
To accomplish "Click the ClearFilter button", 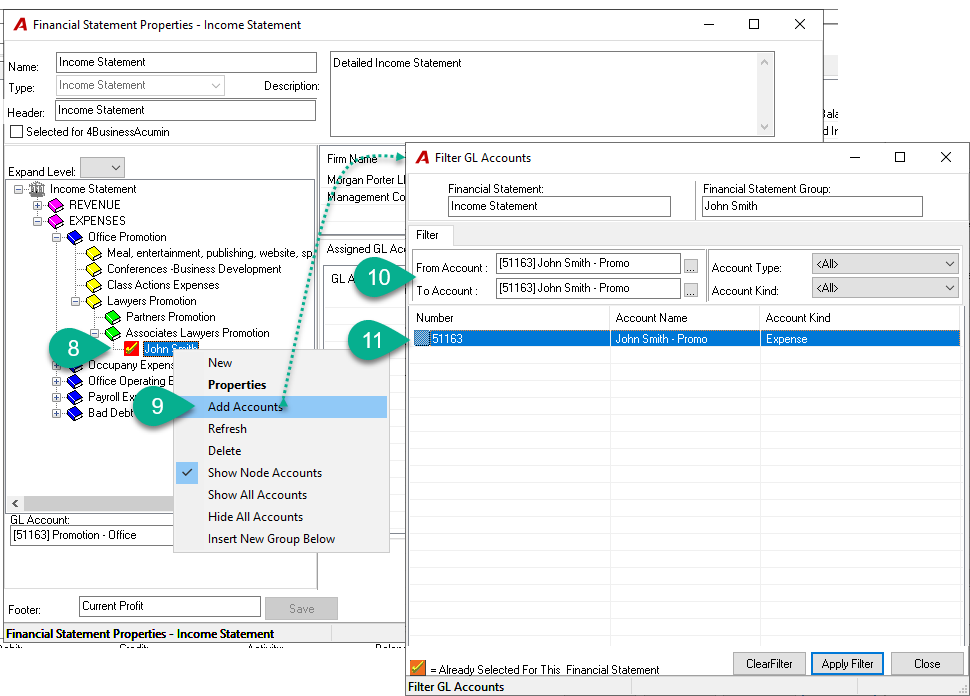I will click(769, 664).
